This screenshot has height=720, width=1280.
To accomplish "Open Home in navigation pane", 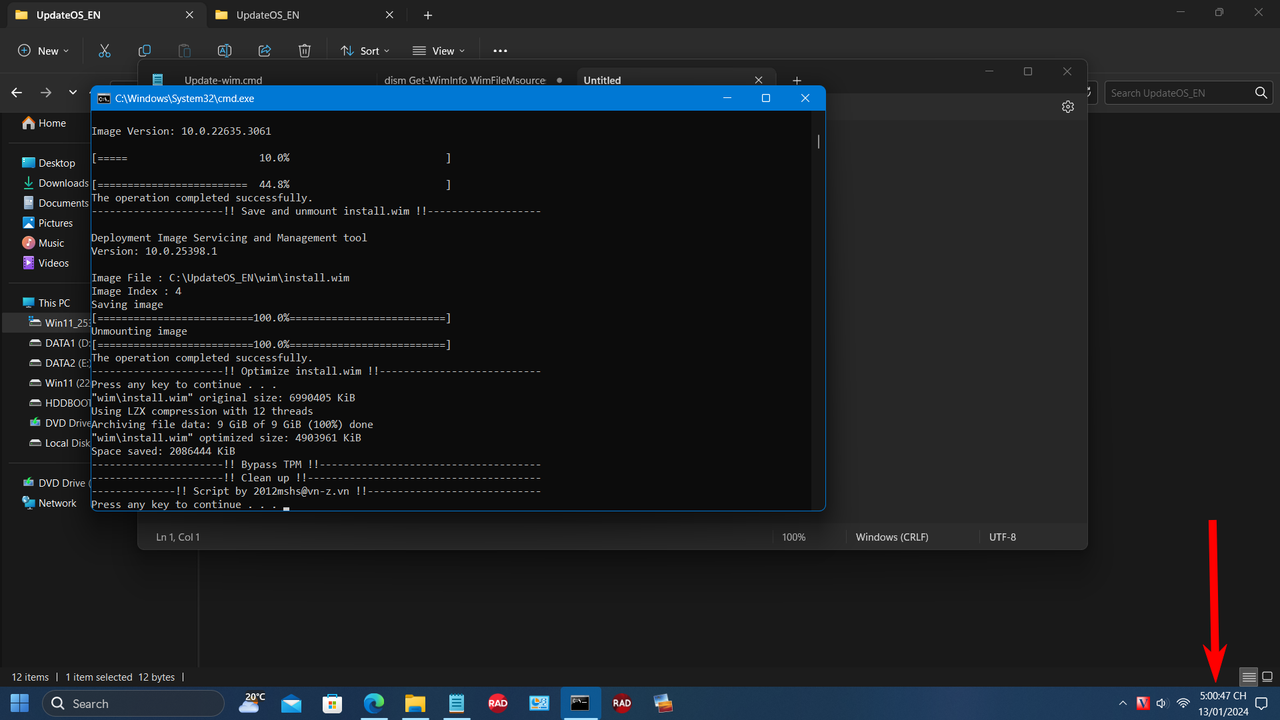I will 44,123.
